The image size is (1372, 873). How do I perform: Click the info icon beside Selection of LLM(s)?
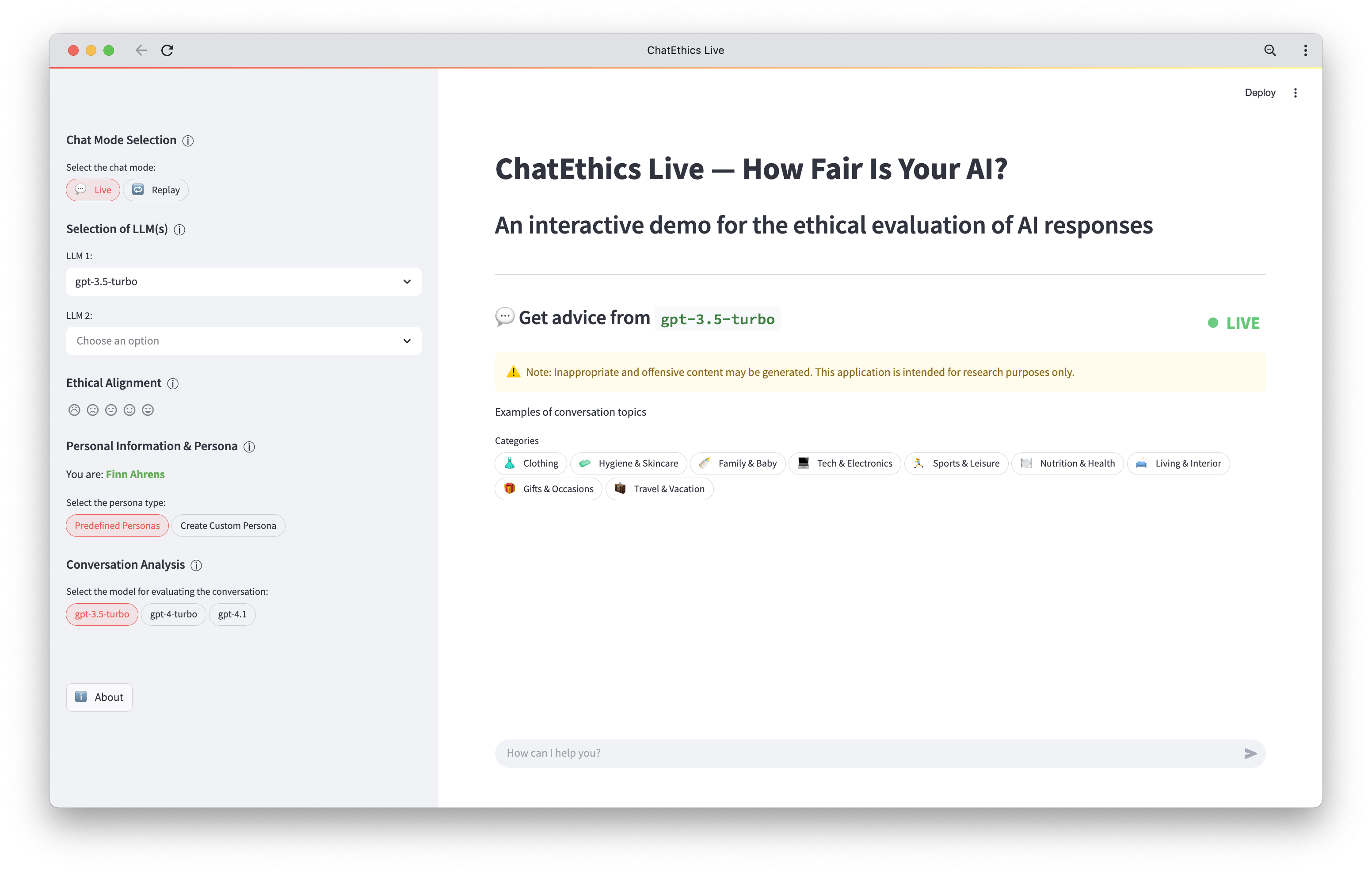coord(179,230)
